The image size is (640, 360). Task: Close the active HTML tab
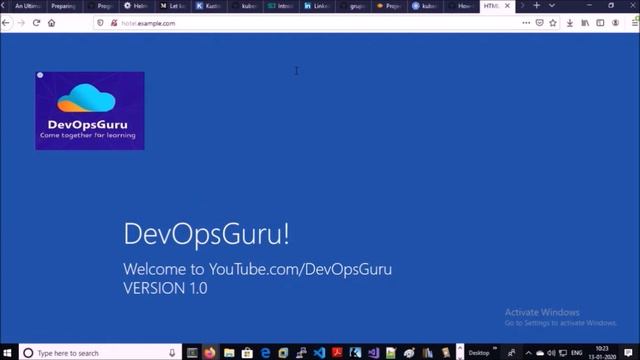[x=507, y=6]
